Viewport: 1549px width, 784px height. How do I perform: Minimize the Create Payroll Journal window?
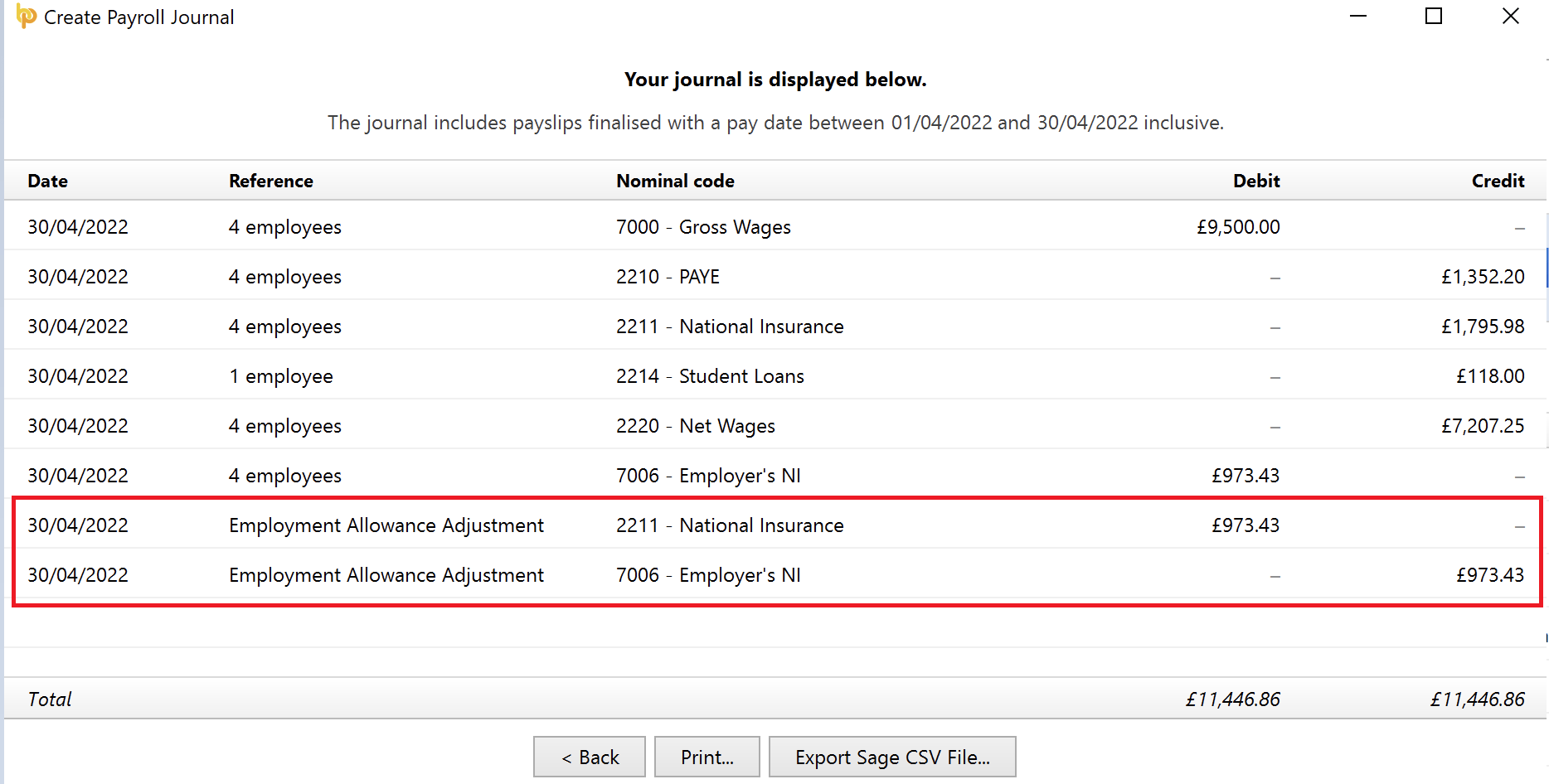click(x=1357, y=16)
